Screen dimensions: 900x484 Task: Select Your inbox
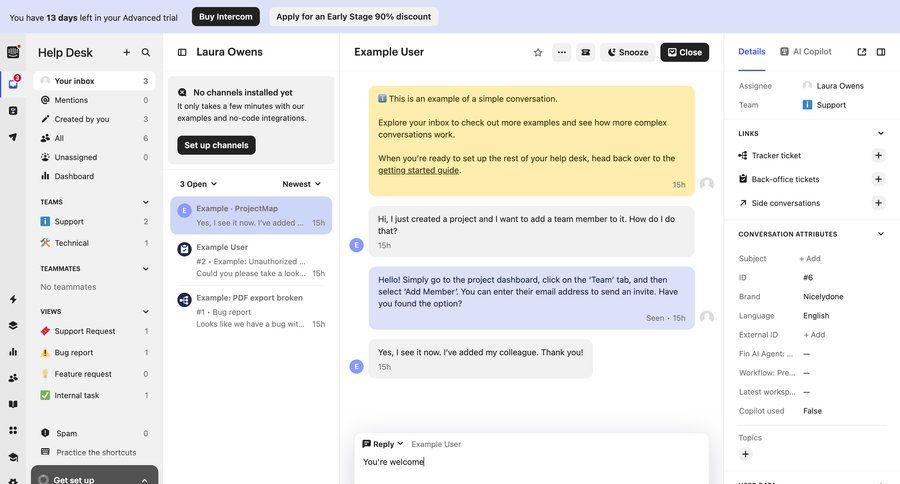pyautogui.click(x=94, y=81)
